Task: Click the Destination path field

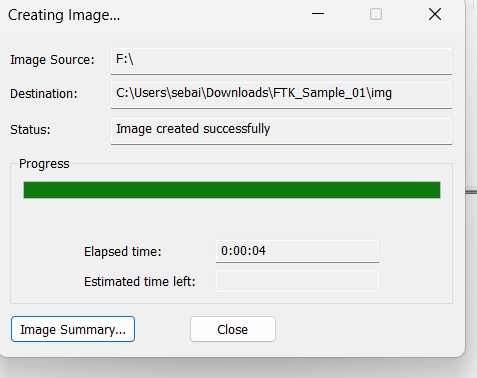Action: coord(281,95)
